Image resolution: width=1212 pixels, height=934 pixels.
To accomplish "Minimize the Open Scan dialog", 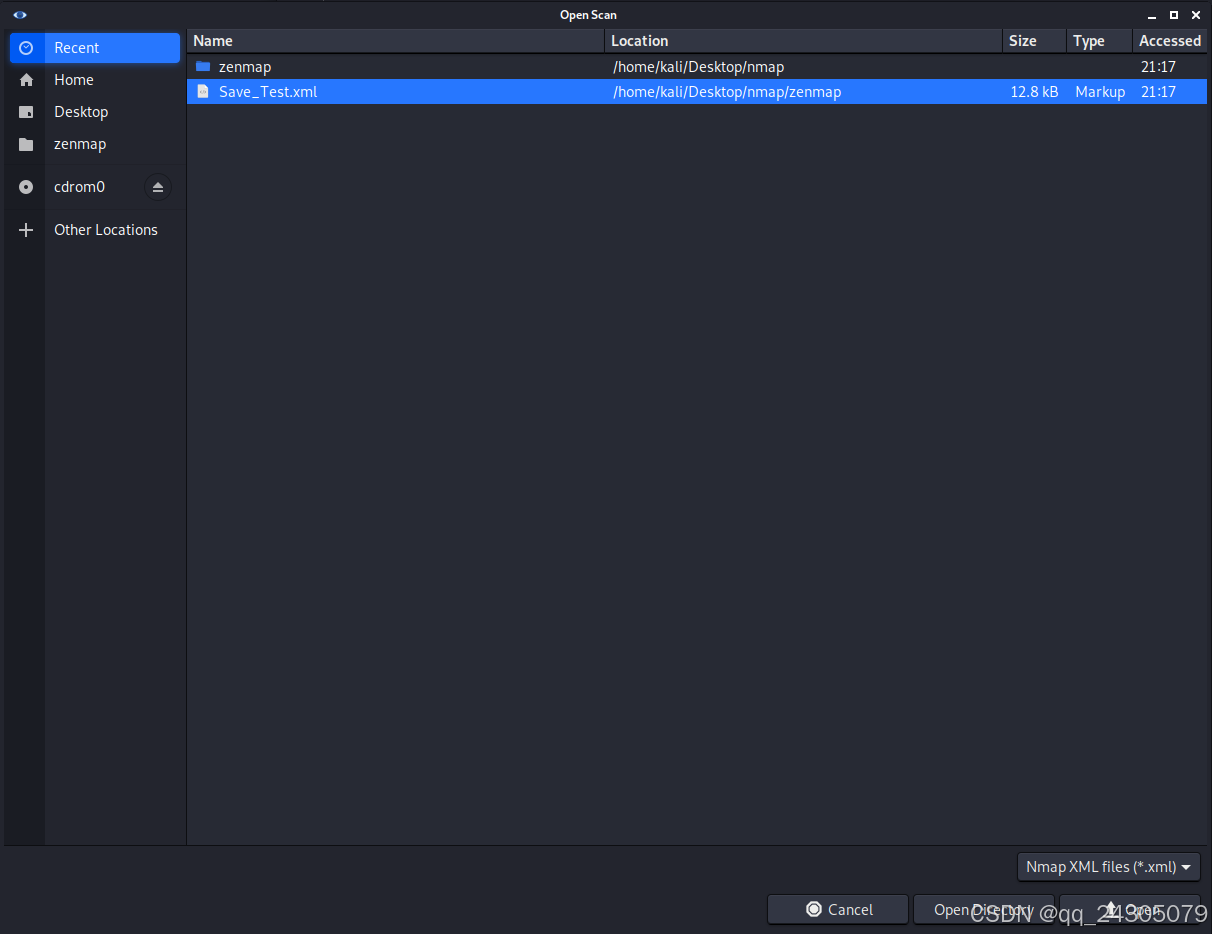I will 1152,15.
